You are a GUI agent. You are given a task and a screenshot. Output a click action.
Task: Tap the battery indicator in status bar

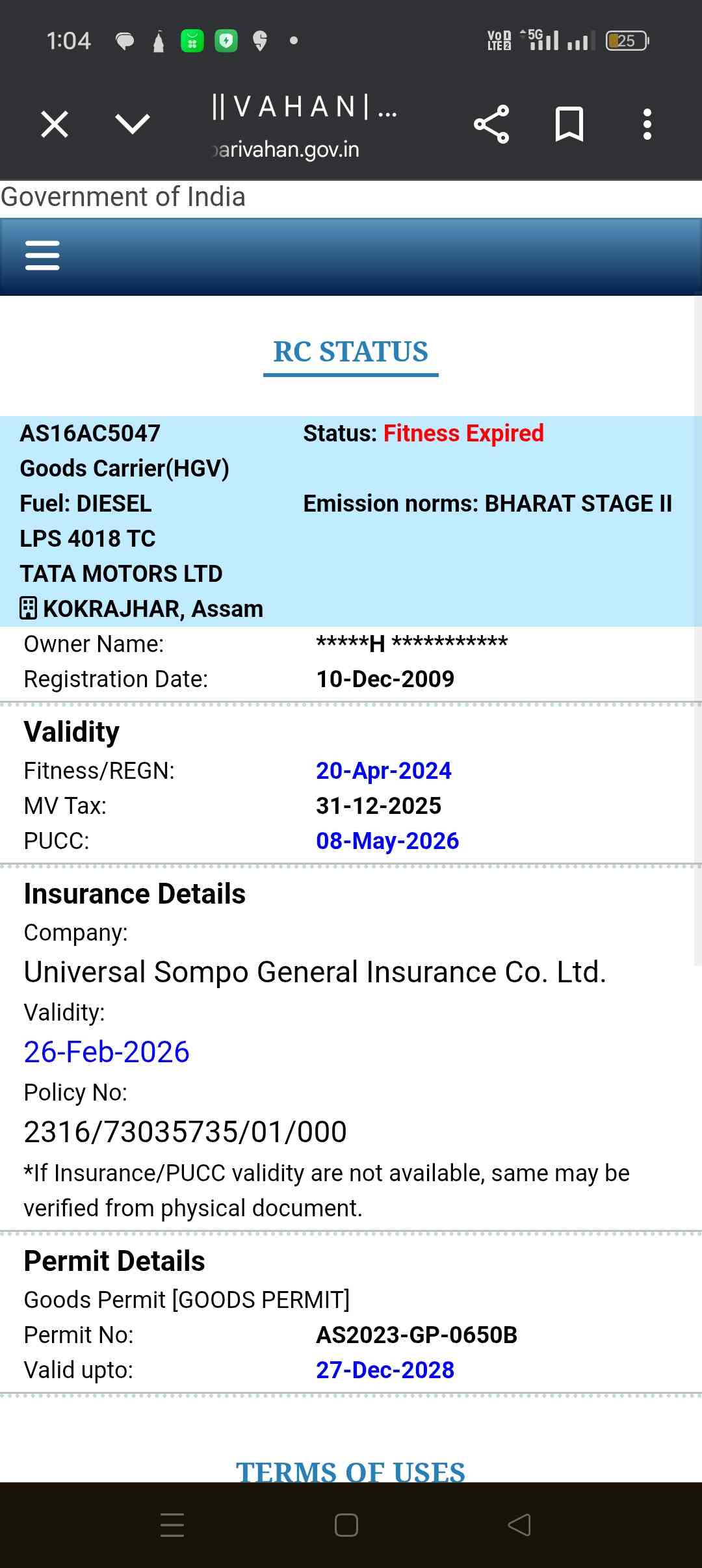(627, 41)
